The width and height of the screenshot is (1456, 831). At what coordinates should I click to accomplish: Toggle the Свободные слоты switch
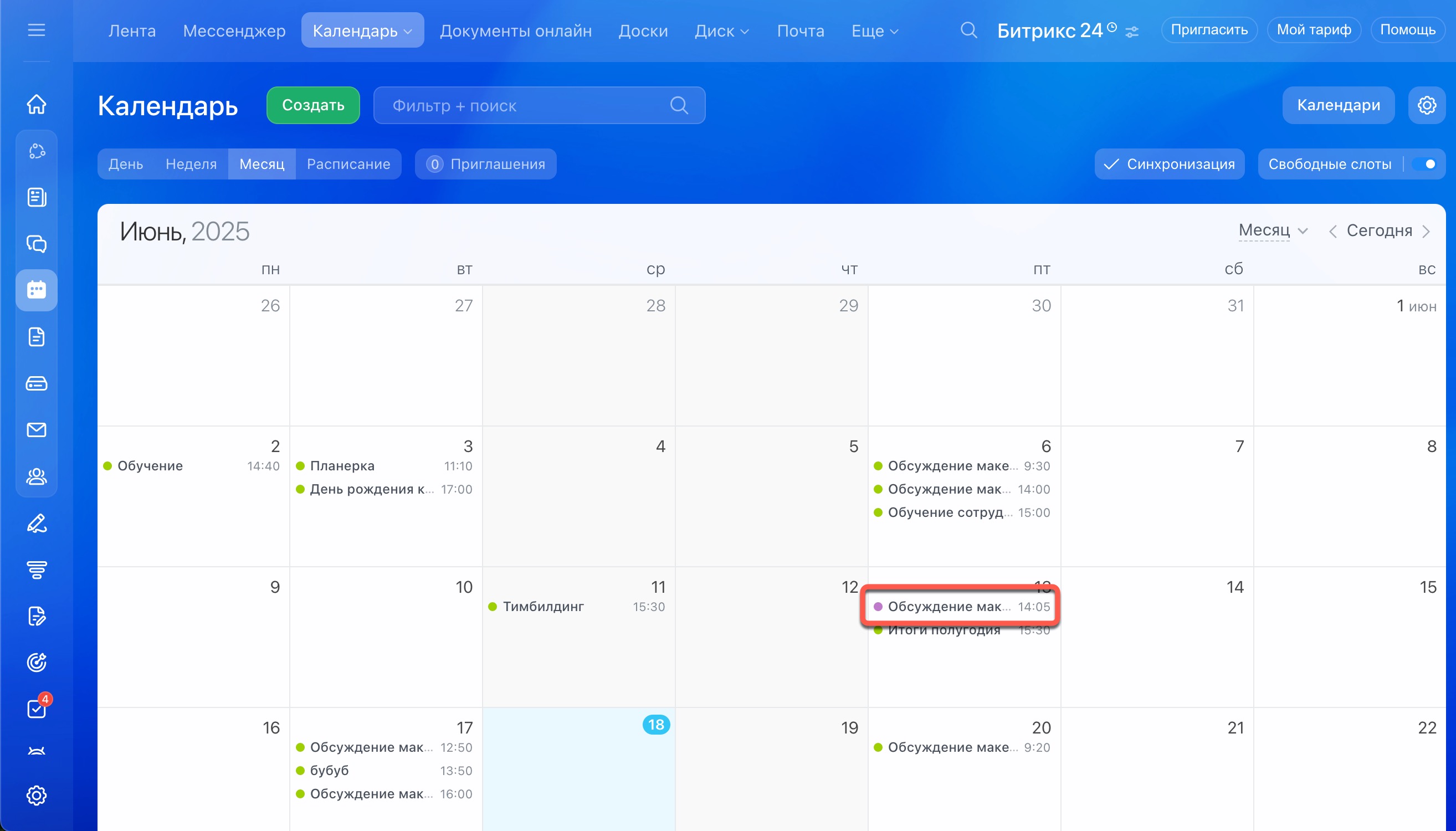[x=1424, y=165]
